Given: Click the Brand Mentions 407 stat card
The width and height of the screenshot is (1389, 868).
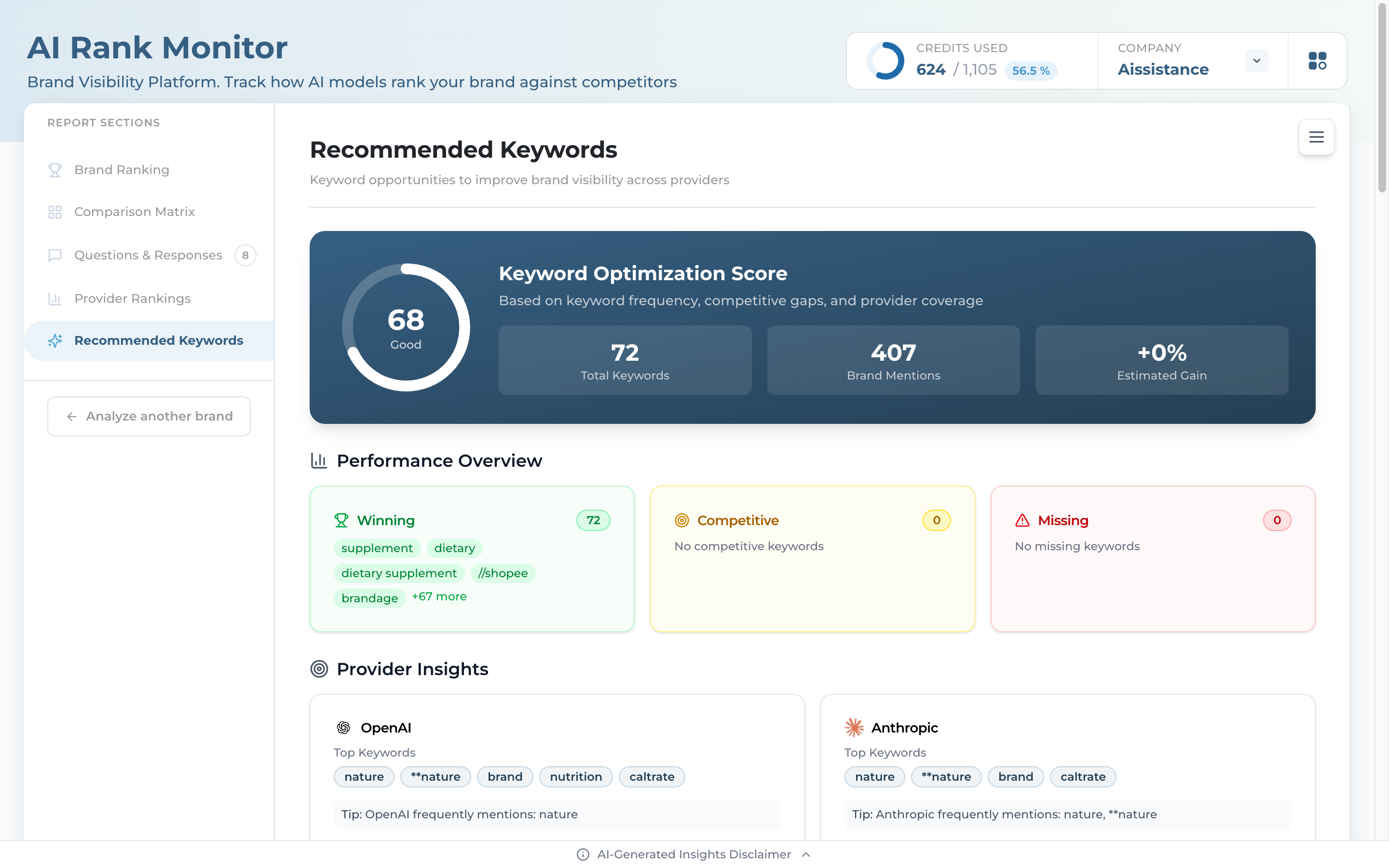Looking at the screenshot, I should point(893,360).
